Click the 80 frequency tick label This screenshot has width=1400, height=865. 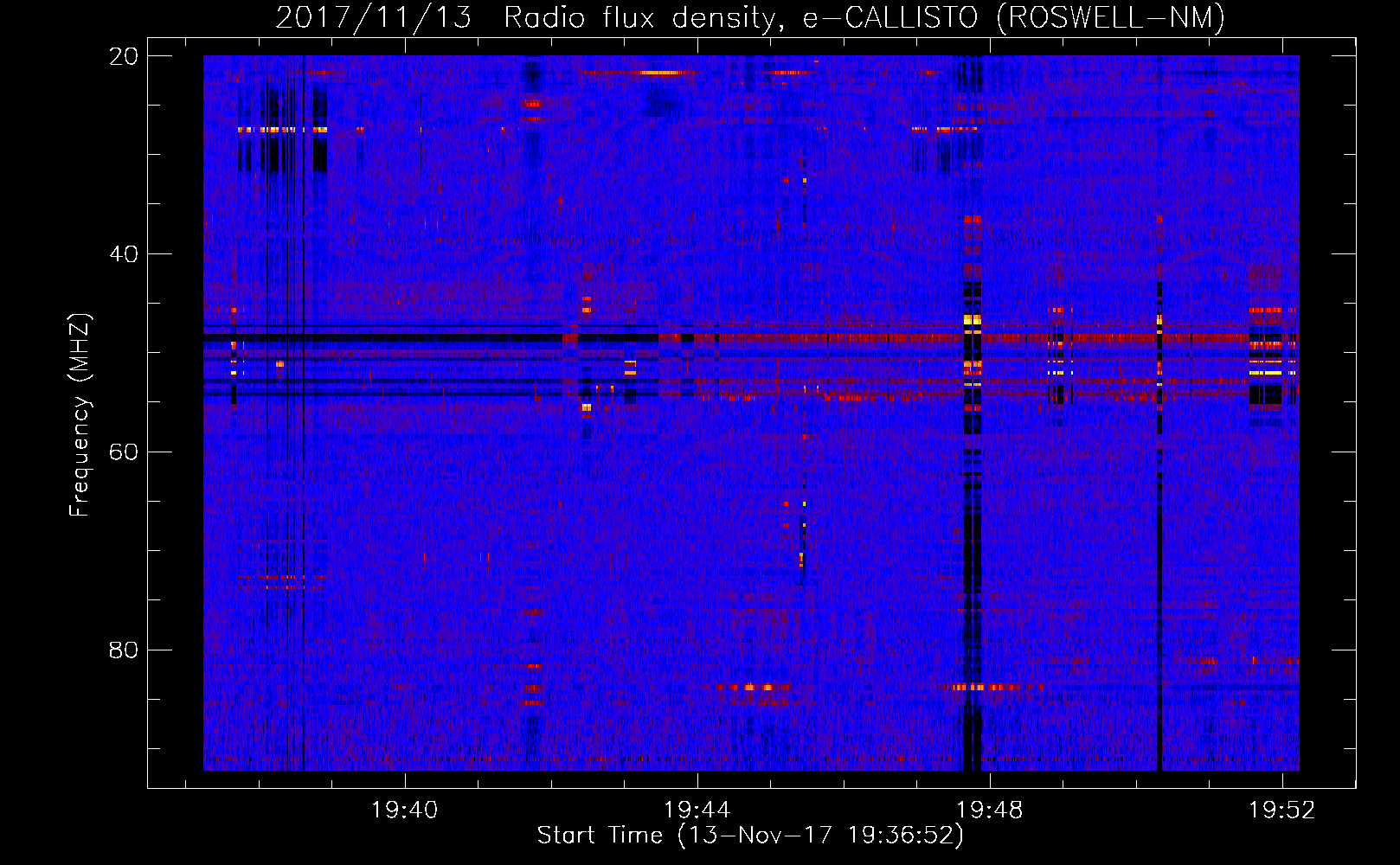124,650
